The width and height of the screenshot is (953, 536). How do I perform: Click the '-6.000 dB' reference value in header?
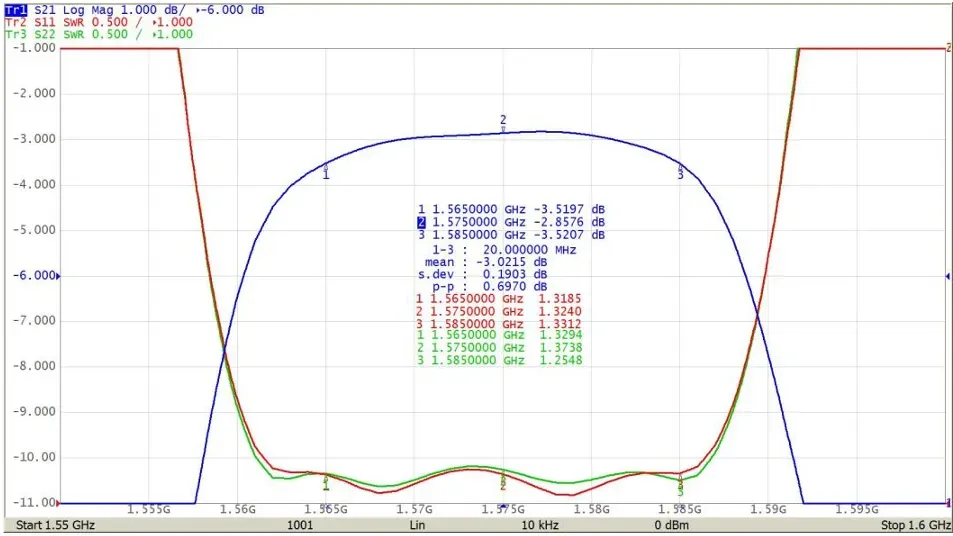(x=233, y=10)
